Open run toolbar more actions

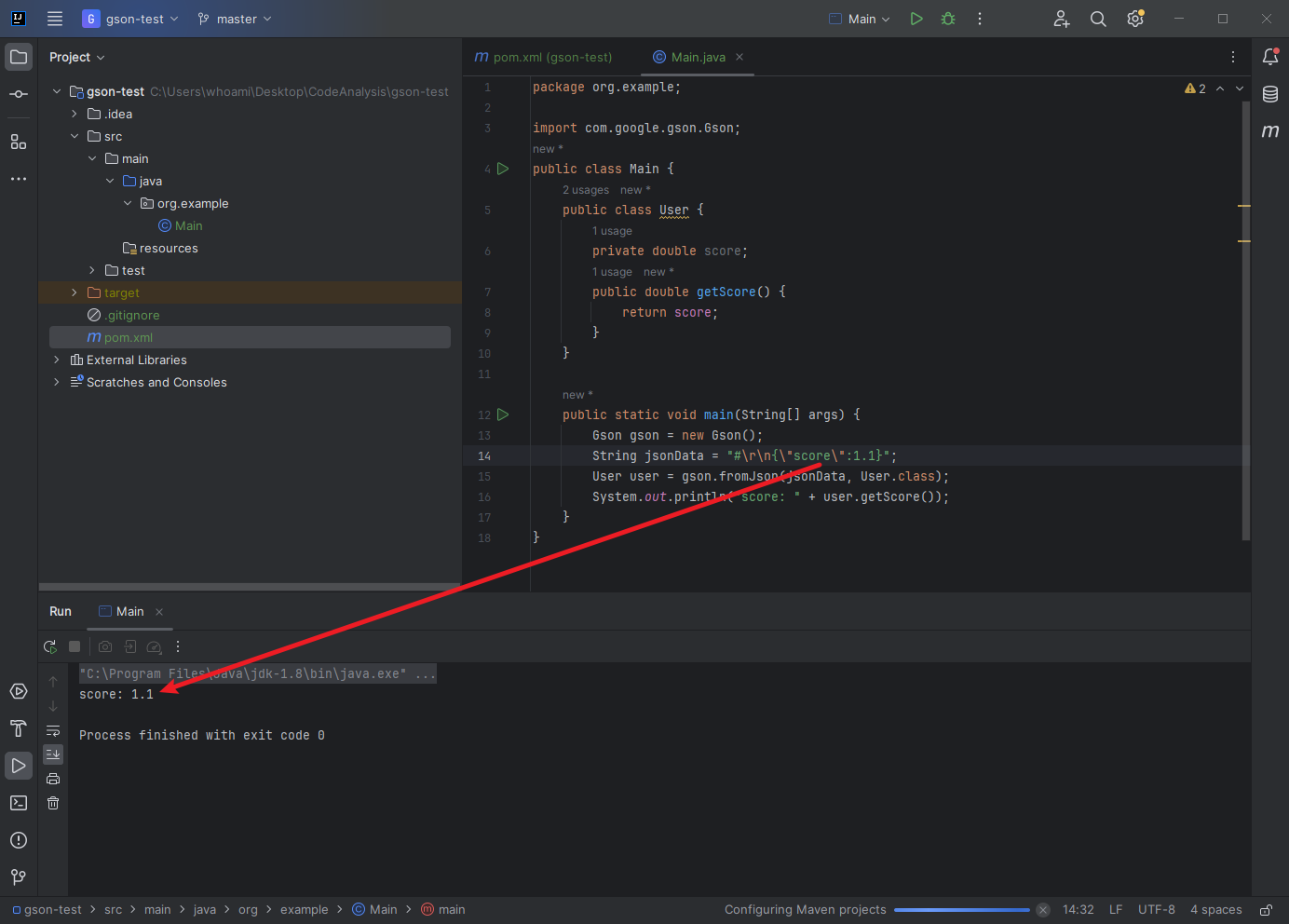(x=980, y=19)
